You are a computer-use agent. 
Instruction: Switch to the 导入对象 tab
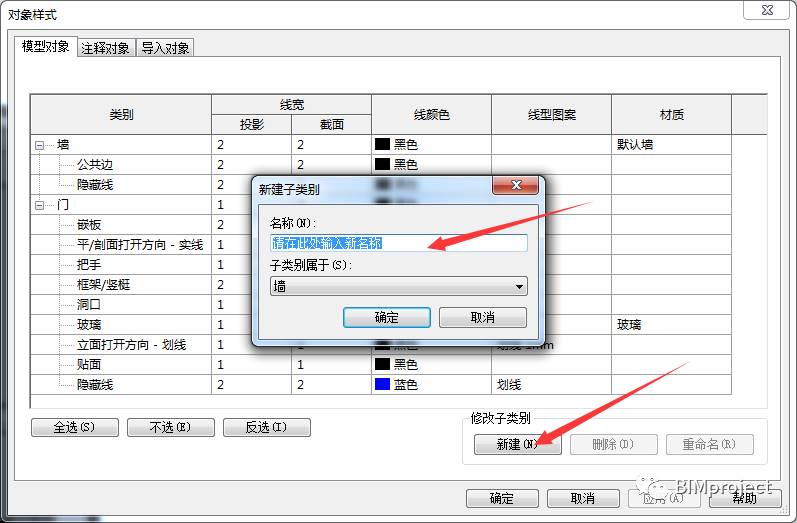[165, 48]
